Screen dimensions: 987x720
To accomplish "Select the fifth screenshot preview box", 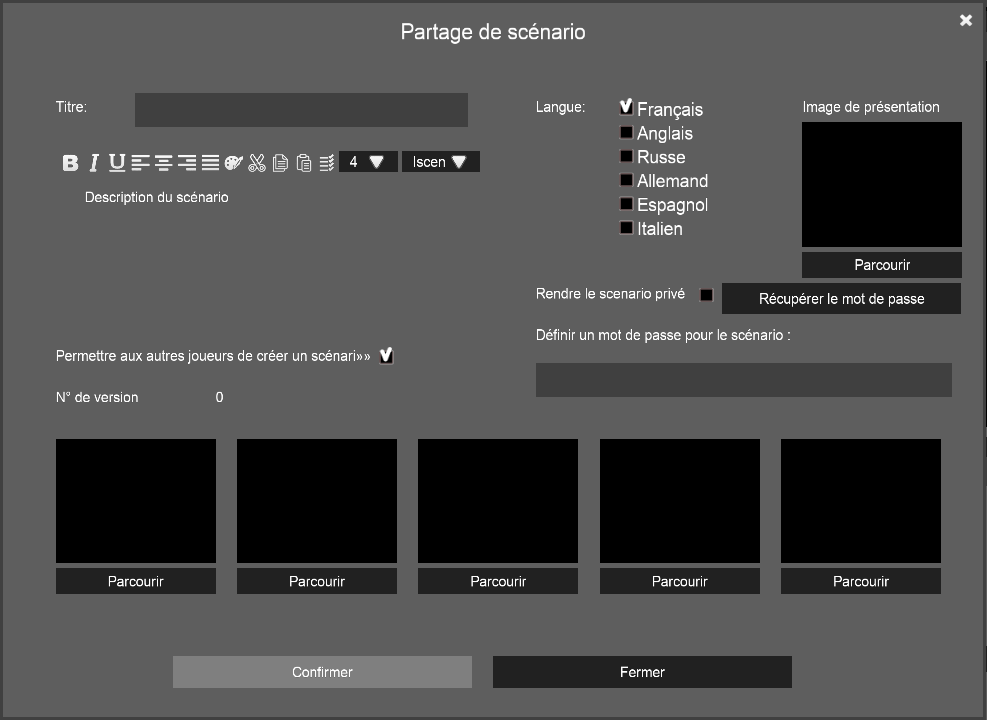I will pyautogui.click(x=860, y=501).
